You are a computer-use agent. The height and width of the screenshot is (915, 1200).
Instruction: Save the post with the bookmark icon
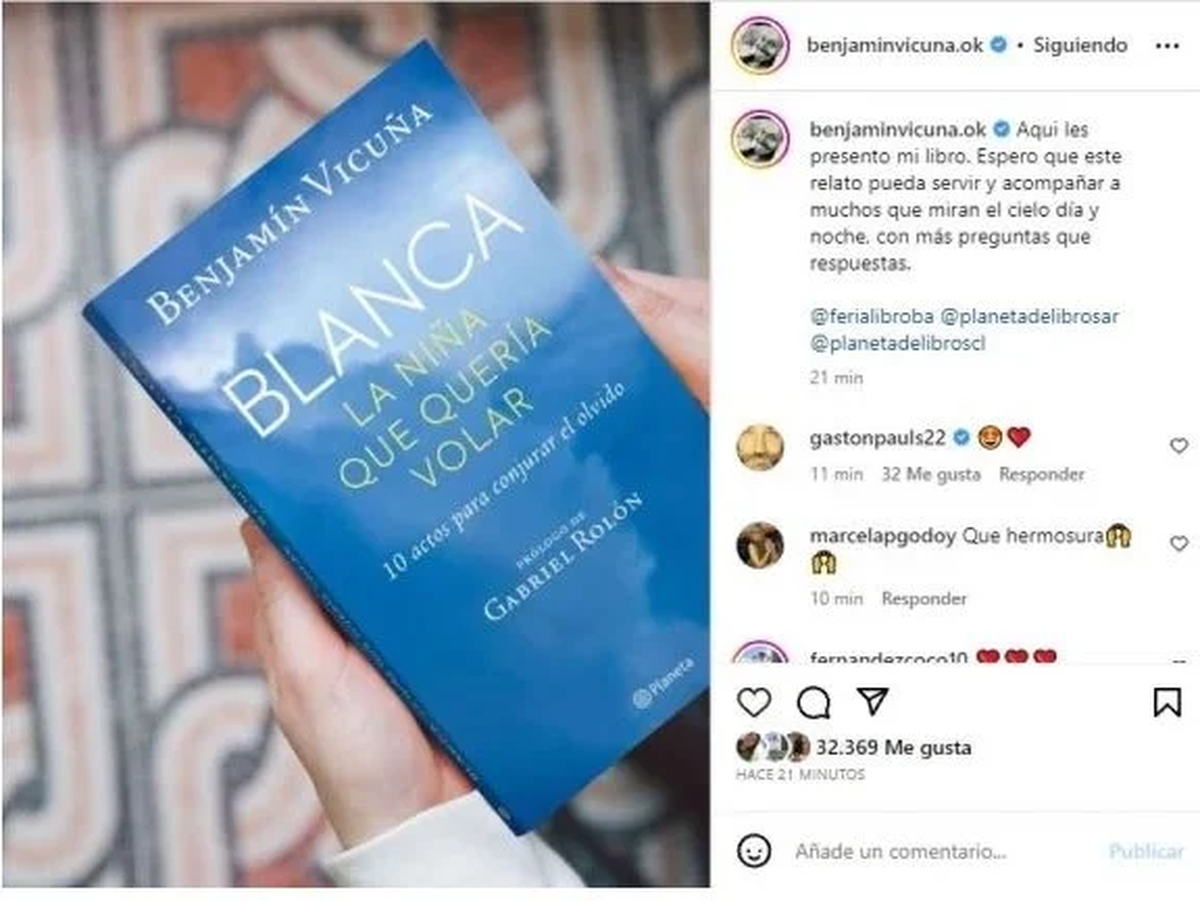(1167, 703)
